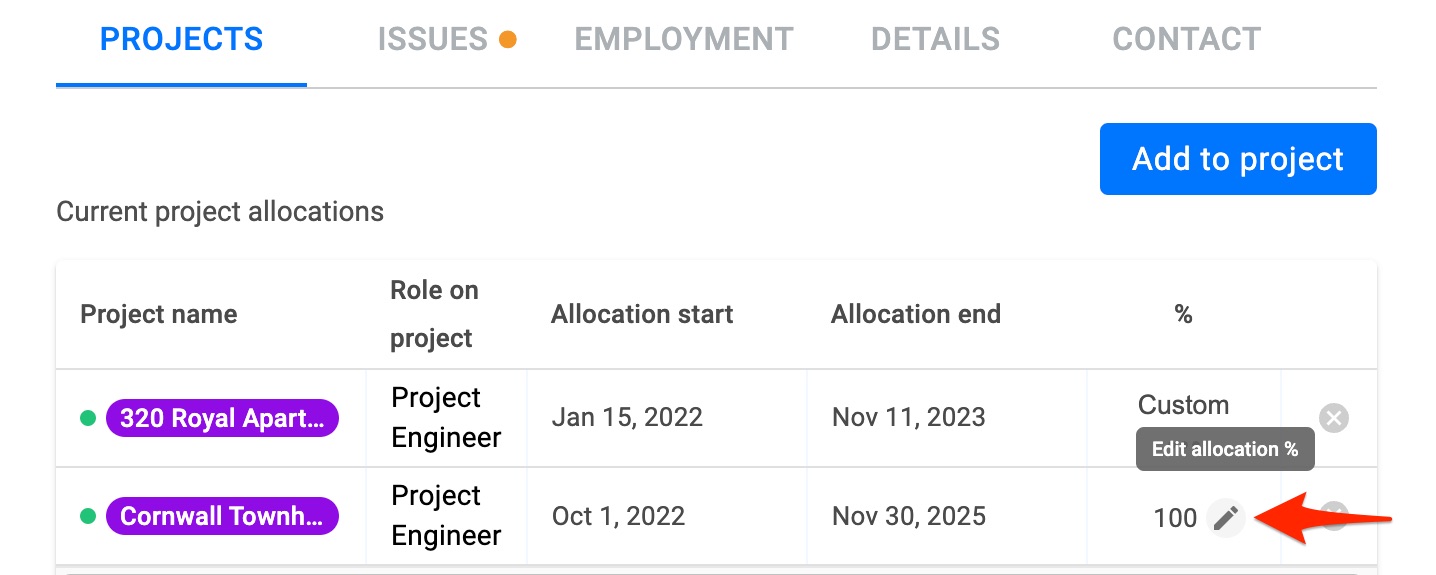Click the % column header
Image resolution: width=1436 pixels, height=575 pixels.
tap(1184, 314)
